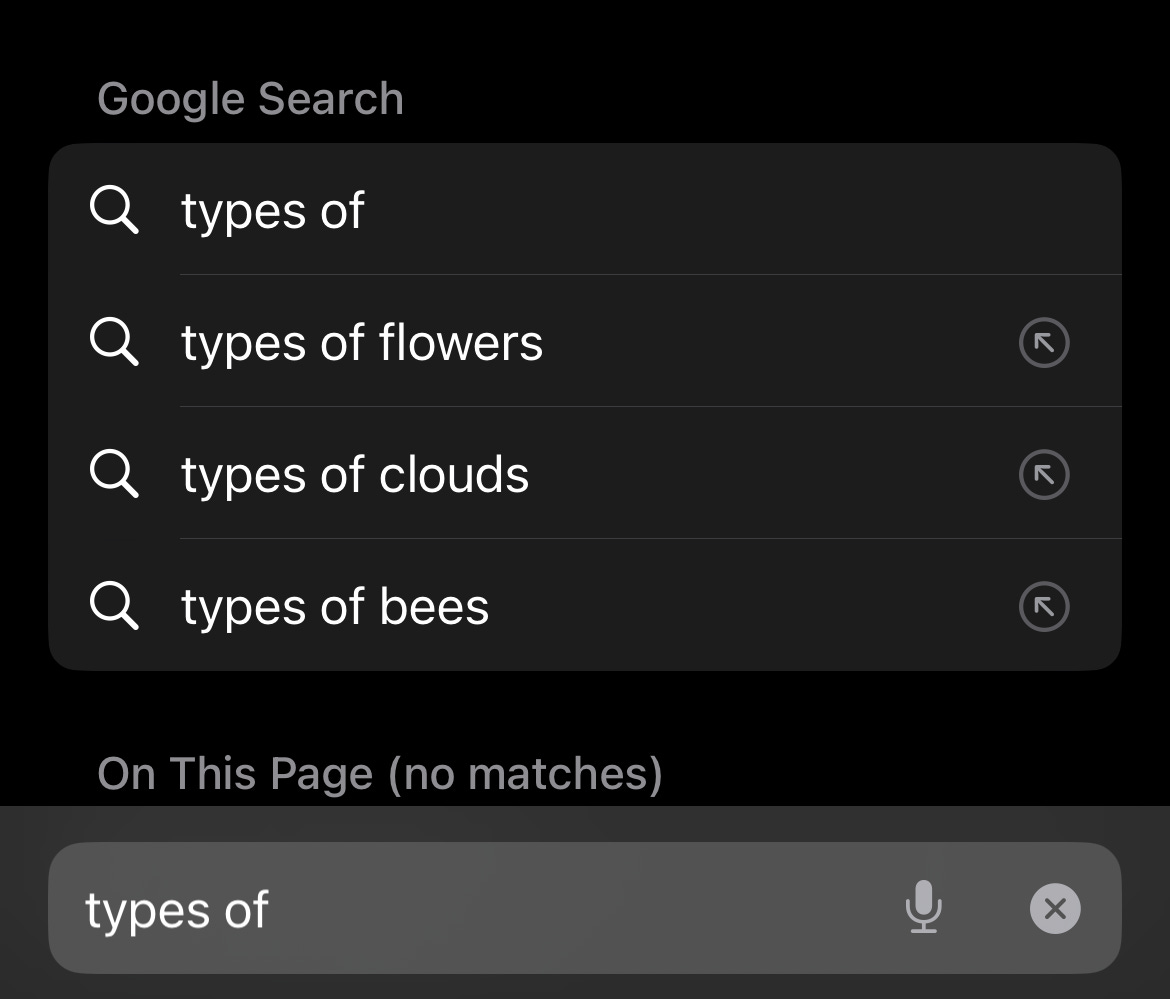Click the magnifier icon beside 'types of clouds'

(114, 475)
